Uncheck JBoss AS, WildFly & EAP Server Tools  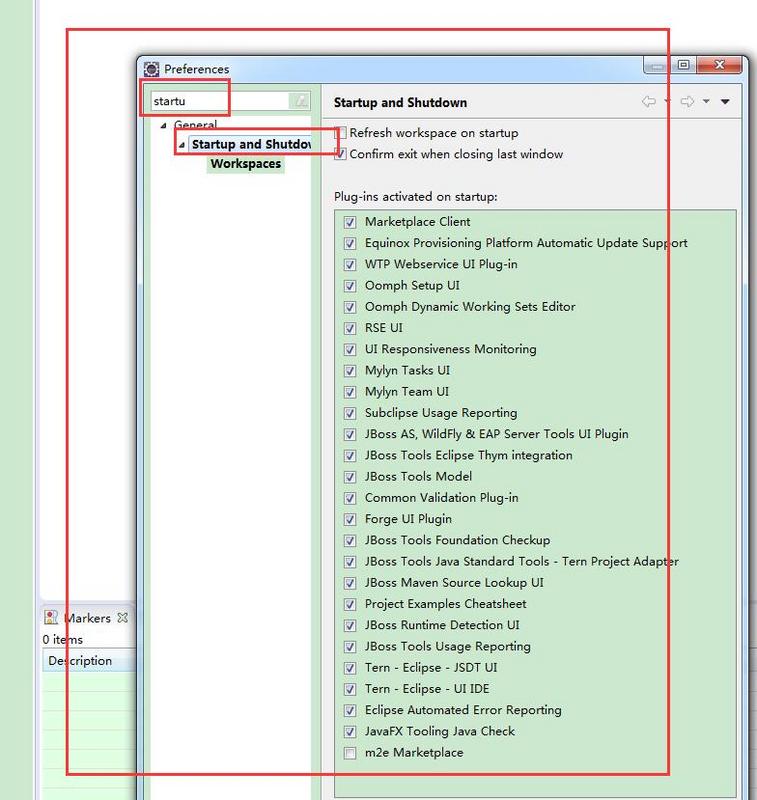(x=350, y=435)
